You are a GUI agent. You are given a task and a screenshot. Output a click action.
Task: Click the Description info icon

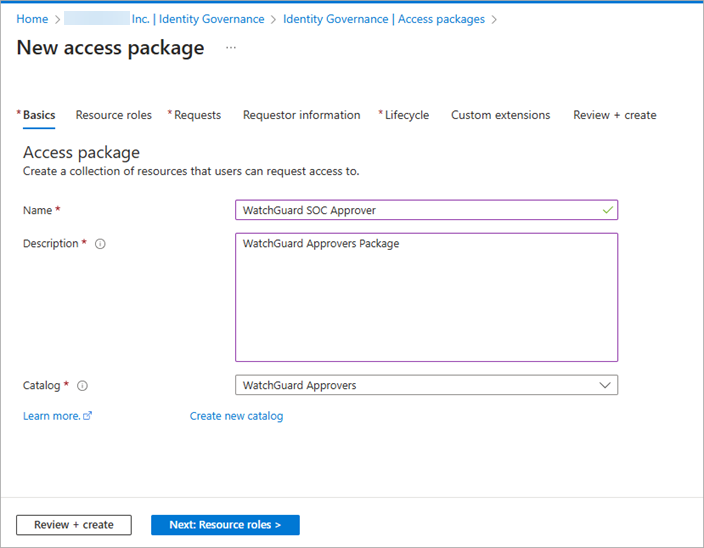tap(100, 244)
